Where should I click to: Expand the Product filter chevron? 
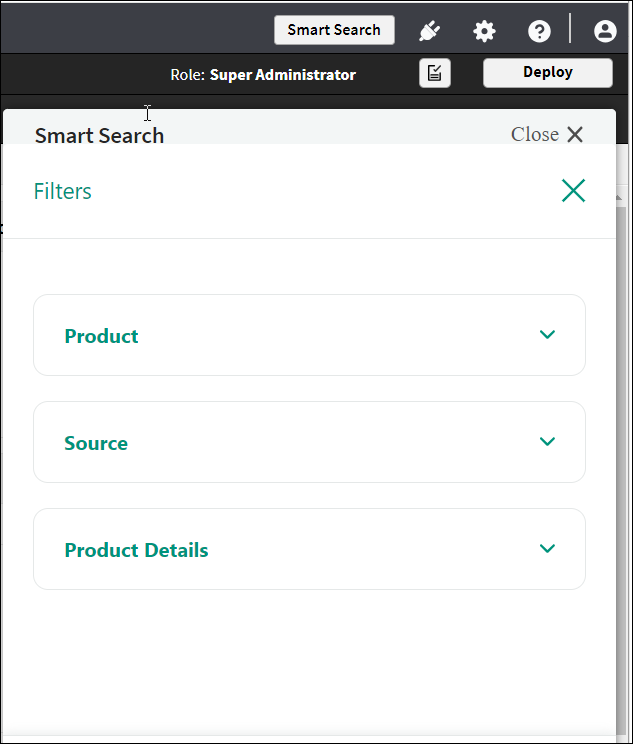(x=547, y=335)
